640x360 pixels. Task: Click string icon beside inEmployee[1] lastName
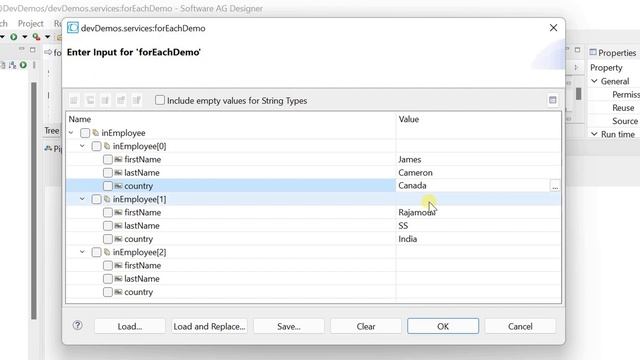tap(118, 226)
